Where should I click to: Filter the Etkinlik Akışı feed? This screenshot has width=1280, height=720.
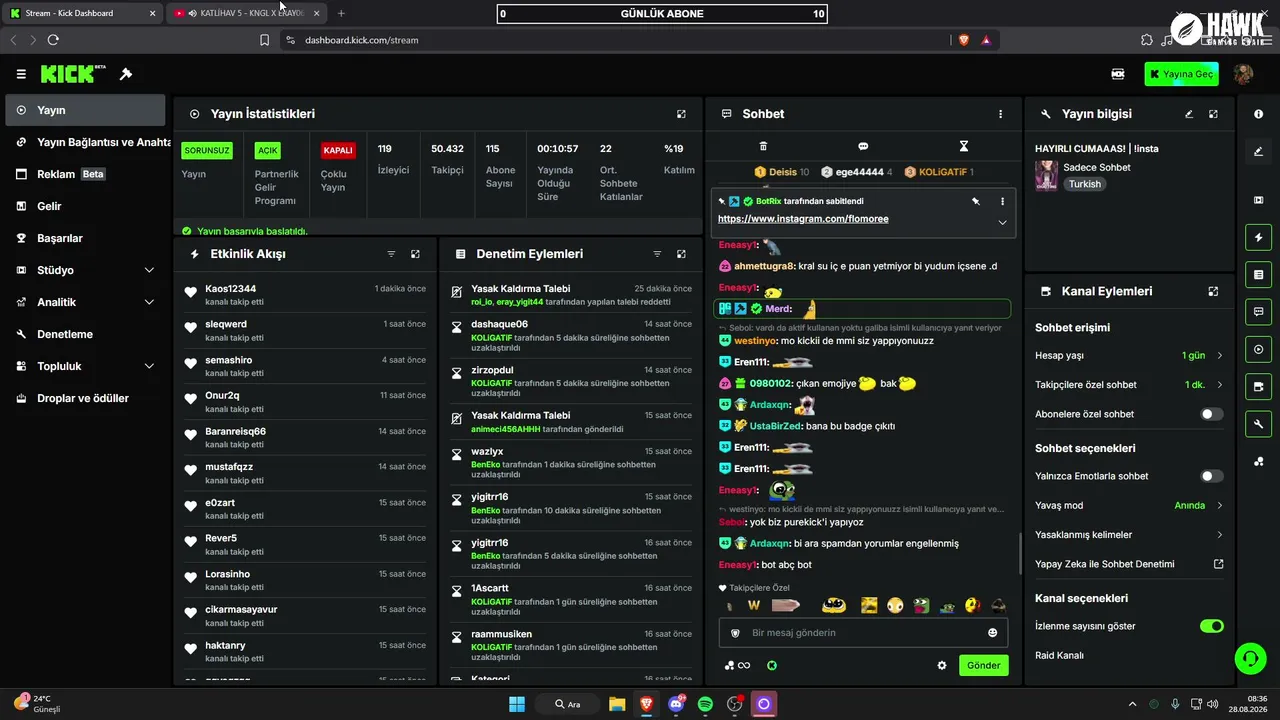pyautogui.click(x=391, y=254)
